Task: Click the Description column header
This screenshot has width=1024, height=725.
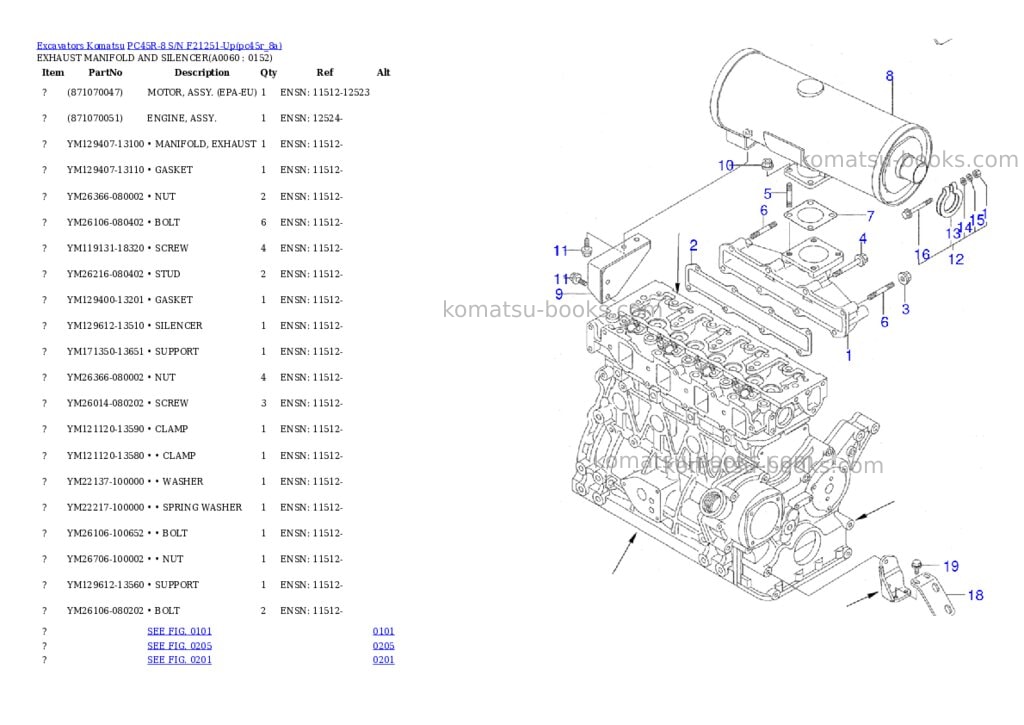Action: 202,72
